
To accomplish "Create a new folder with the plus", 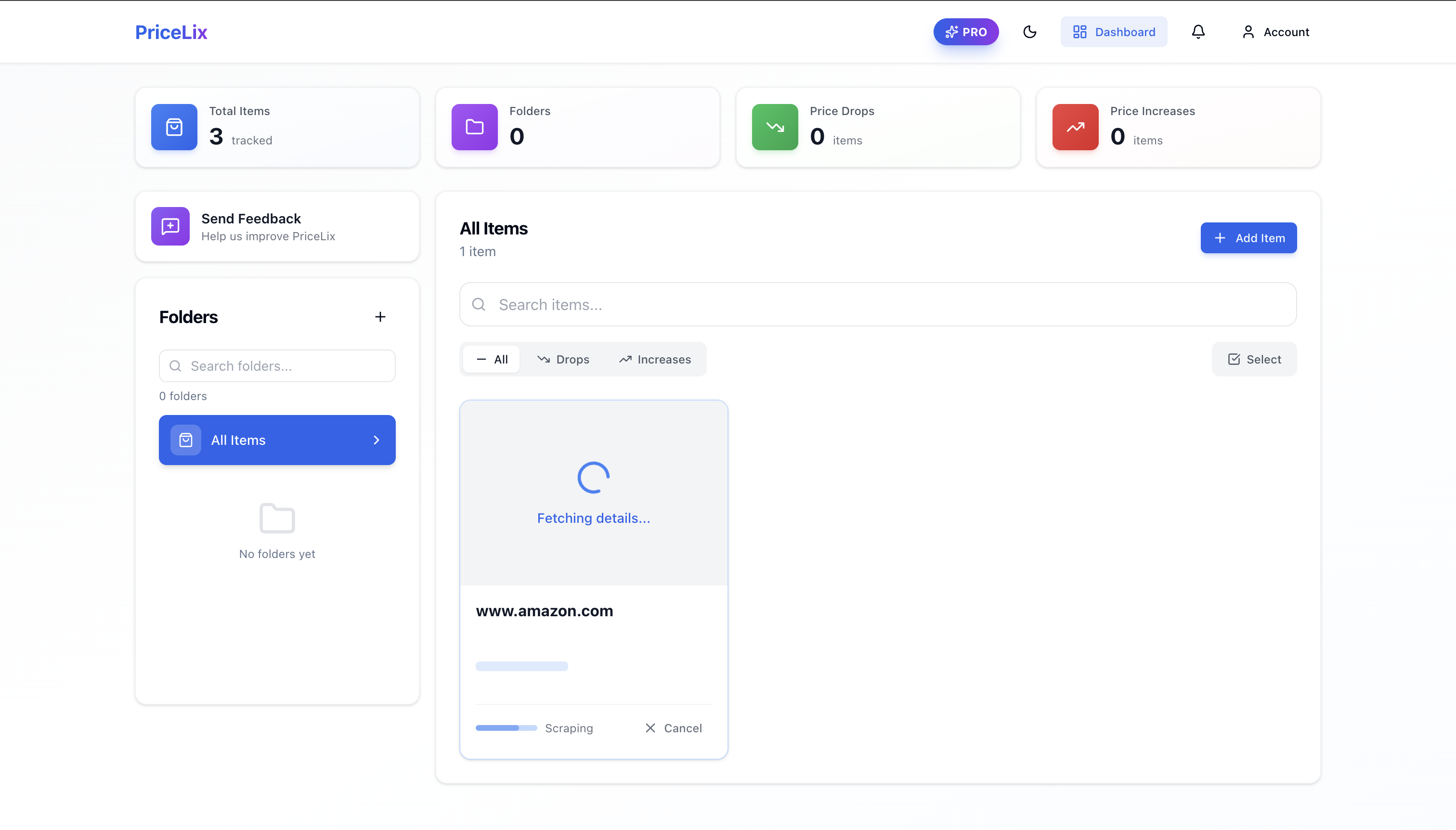I will [x=380, y=316].
